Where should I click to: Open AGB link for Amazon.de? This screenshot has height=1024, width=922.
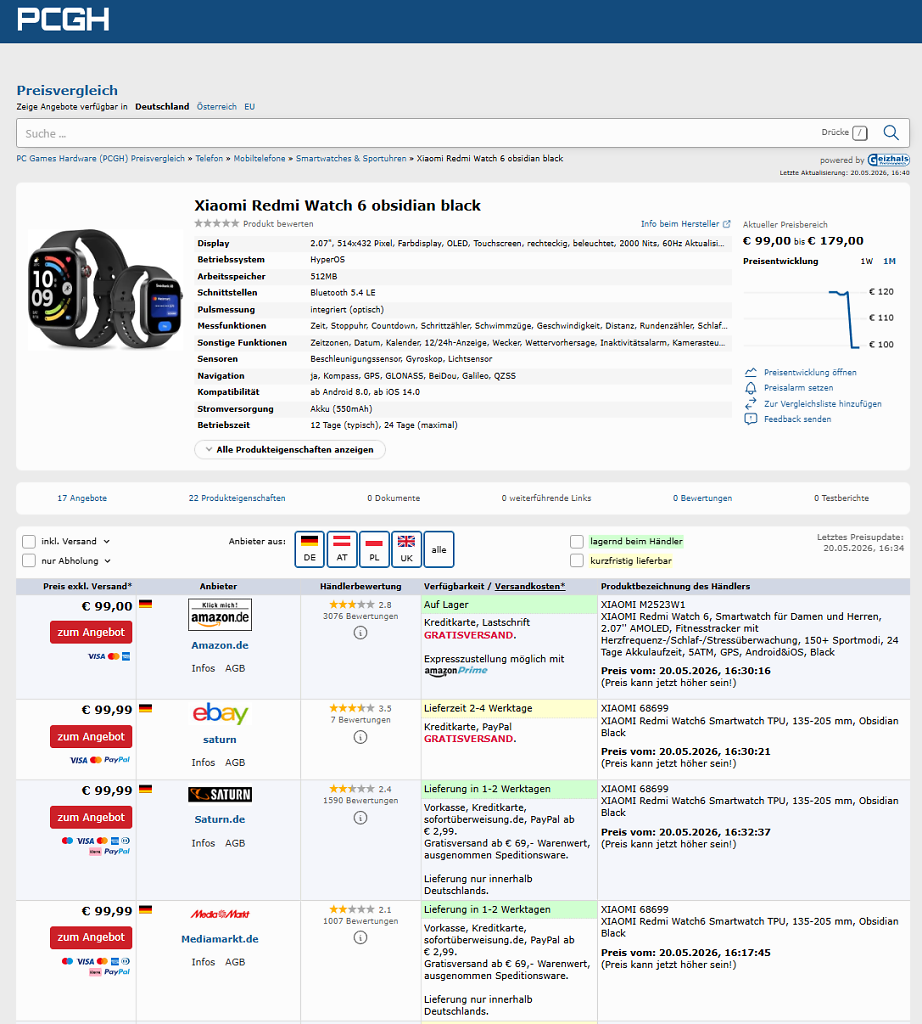coord(235,669)
